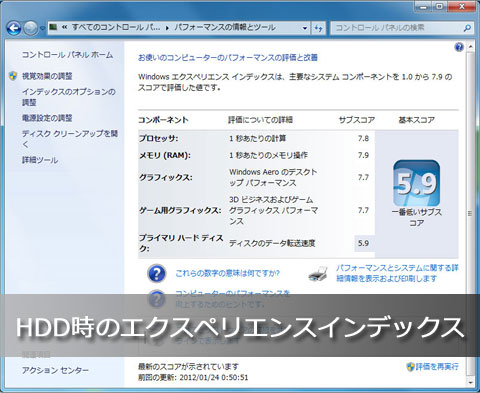Screen dimensions: 480x393
Task: Open アクション センター link
Action: tap(55, 370)
